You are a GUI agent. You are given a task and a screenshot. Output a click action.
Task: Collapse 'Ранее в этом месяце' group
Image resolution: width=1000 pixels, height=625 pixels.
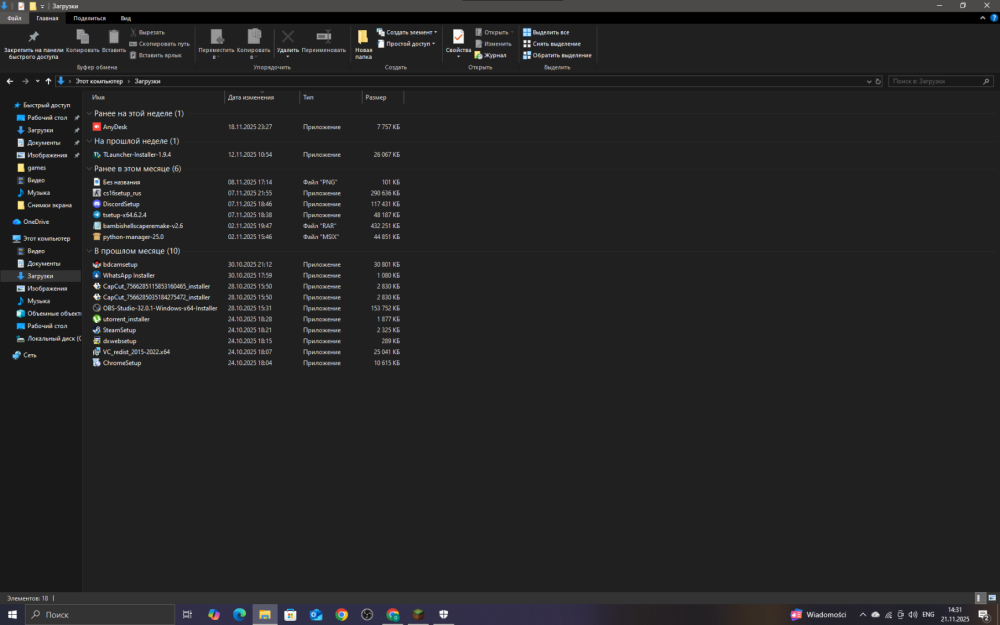[89, 169]
